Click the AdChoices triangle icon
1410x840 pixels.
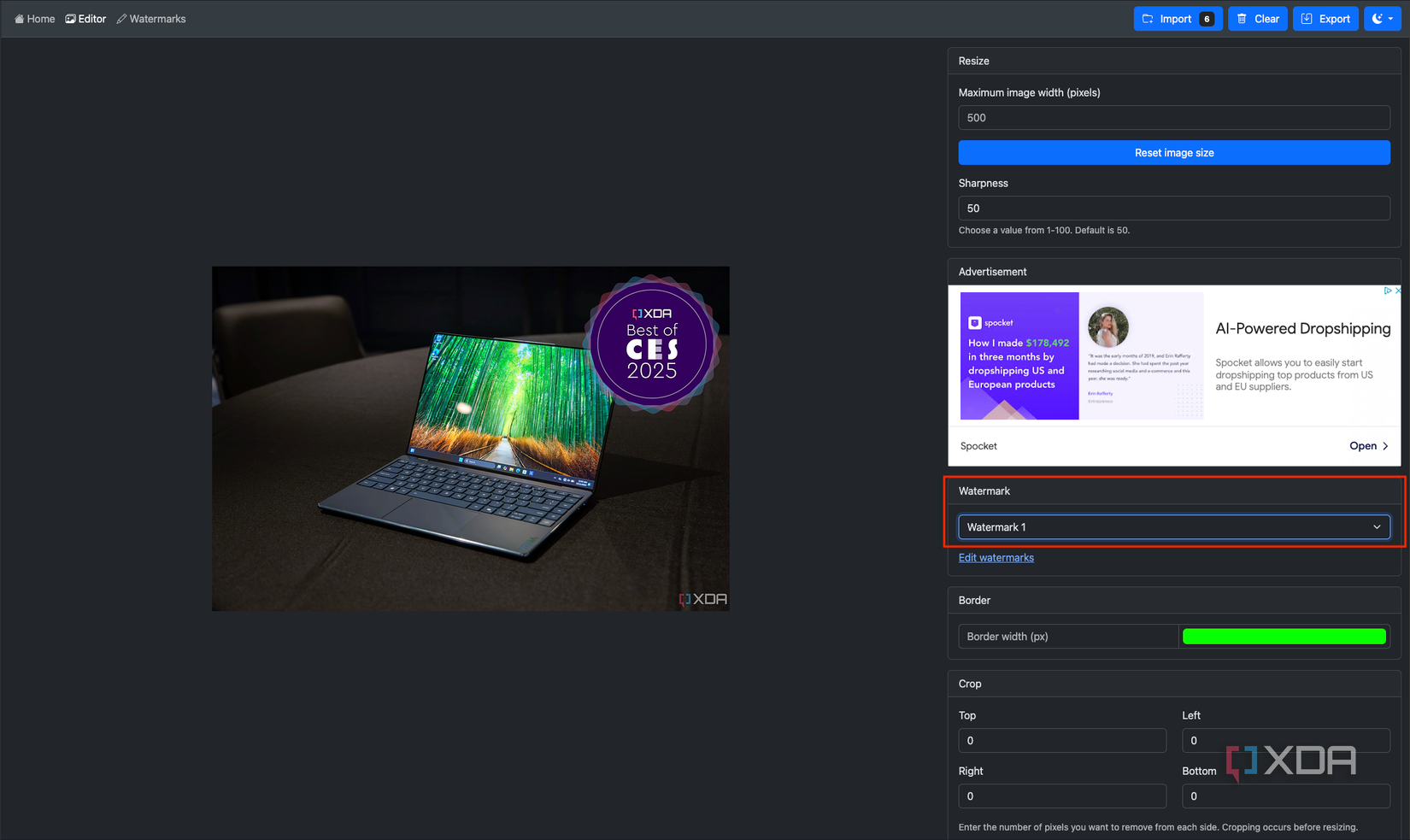(1388, 291)
